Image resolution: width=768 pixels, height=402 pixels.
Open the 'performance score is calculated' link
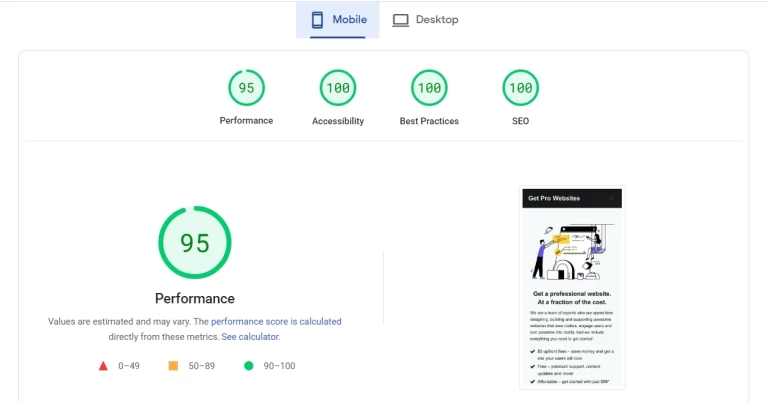tap(276, 322)
